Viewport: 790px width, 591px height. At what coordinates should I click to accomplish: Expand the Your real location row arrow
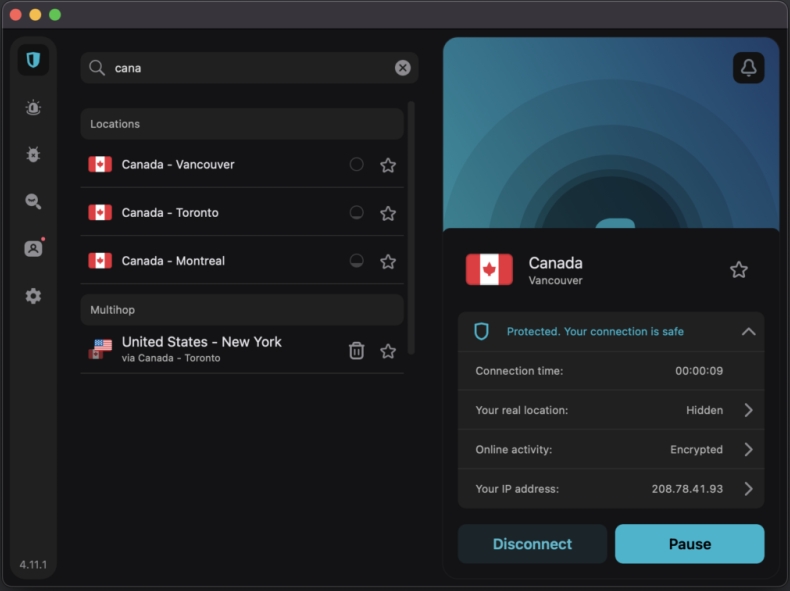tap(748, 410)
